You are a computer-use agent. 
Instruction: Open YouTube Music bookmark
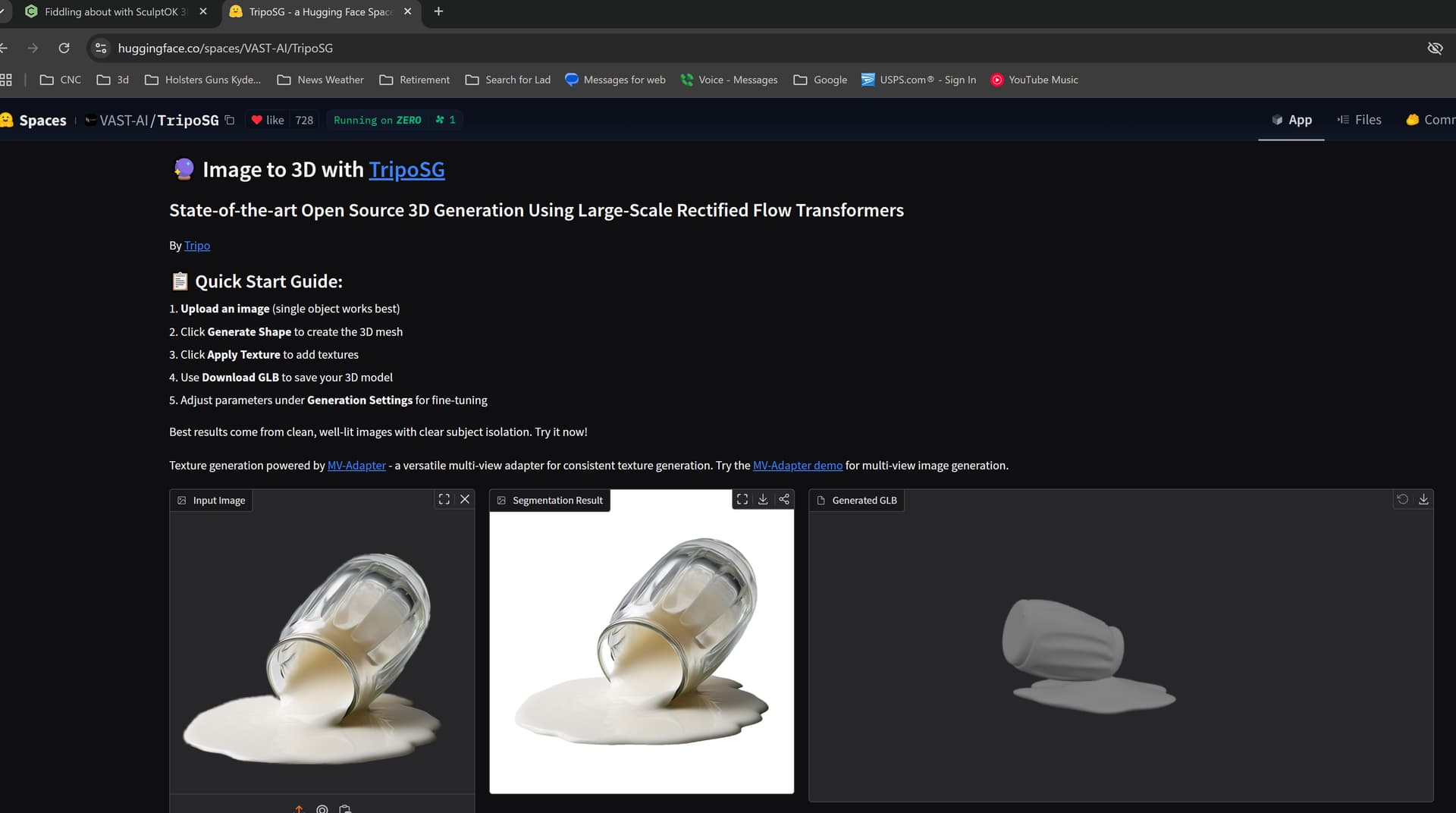1035,80
